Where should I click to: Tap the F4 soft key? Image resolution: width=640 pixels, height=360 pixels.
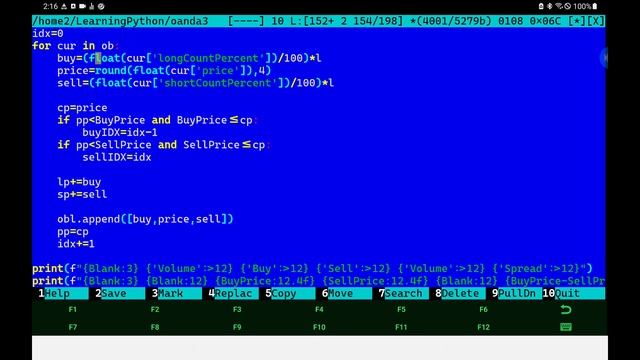pyautogui.click(x=319, y=309)
